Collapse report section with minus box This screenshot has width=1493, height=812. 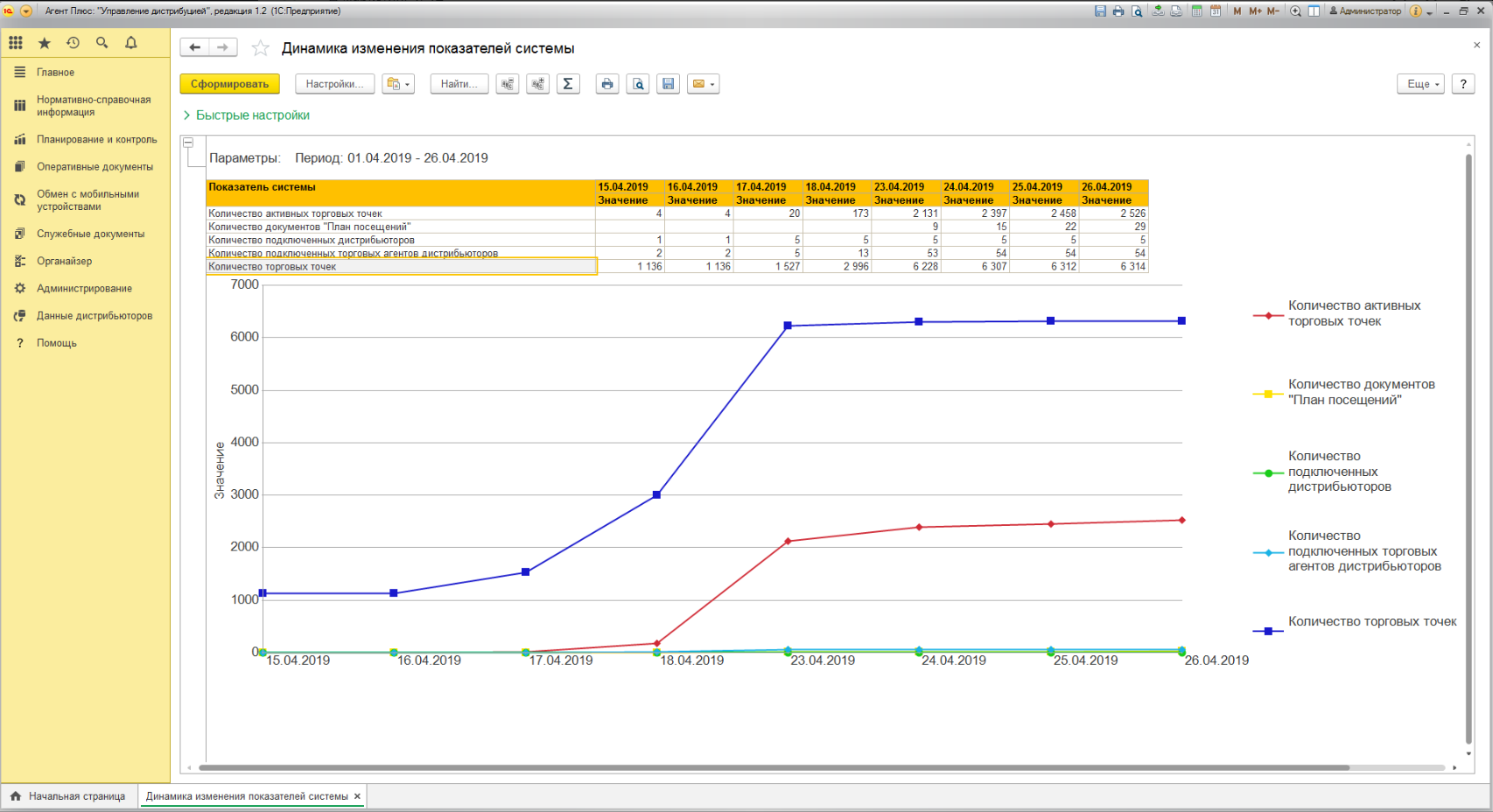coord(188,143)
